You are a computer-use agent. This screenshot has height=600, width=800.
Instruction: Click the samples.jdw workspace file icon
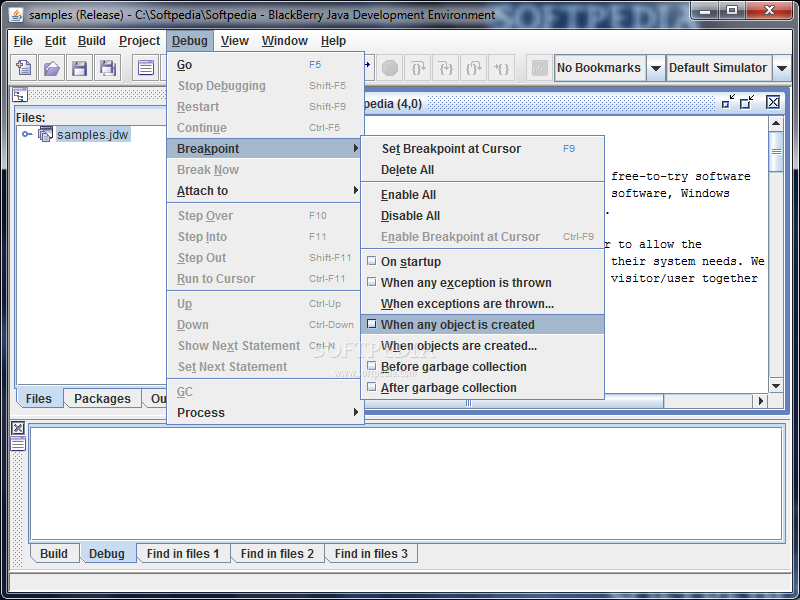pos(45,134)
